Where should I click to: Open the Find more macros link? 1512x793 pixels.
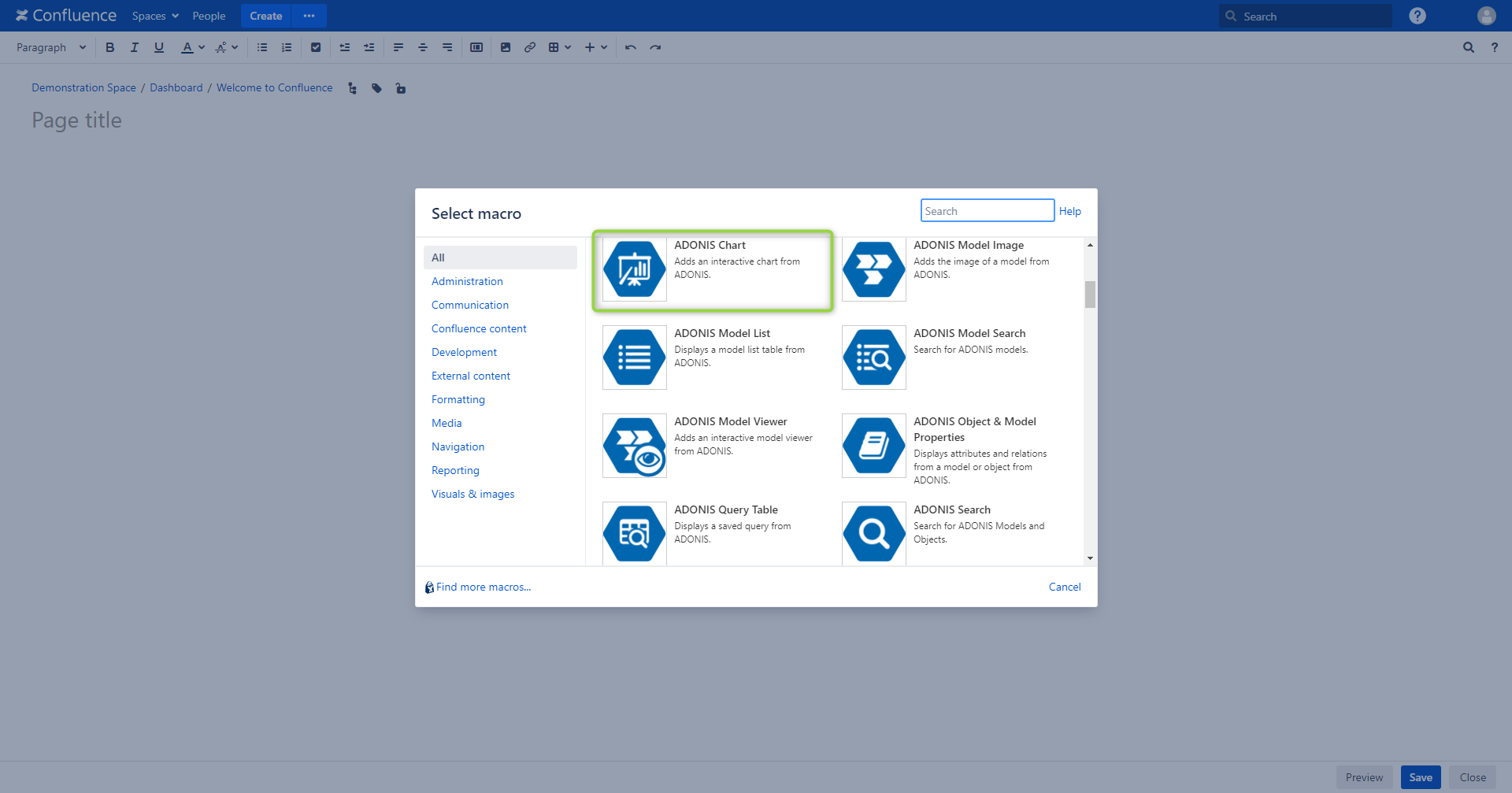(483, 587)
